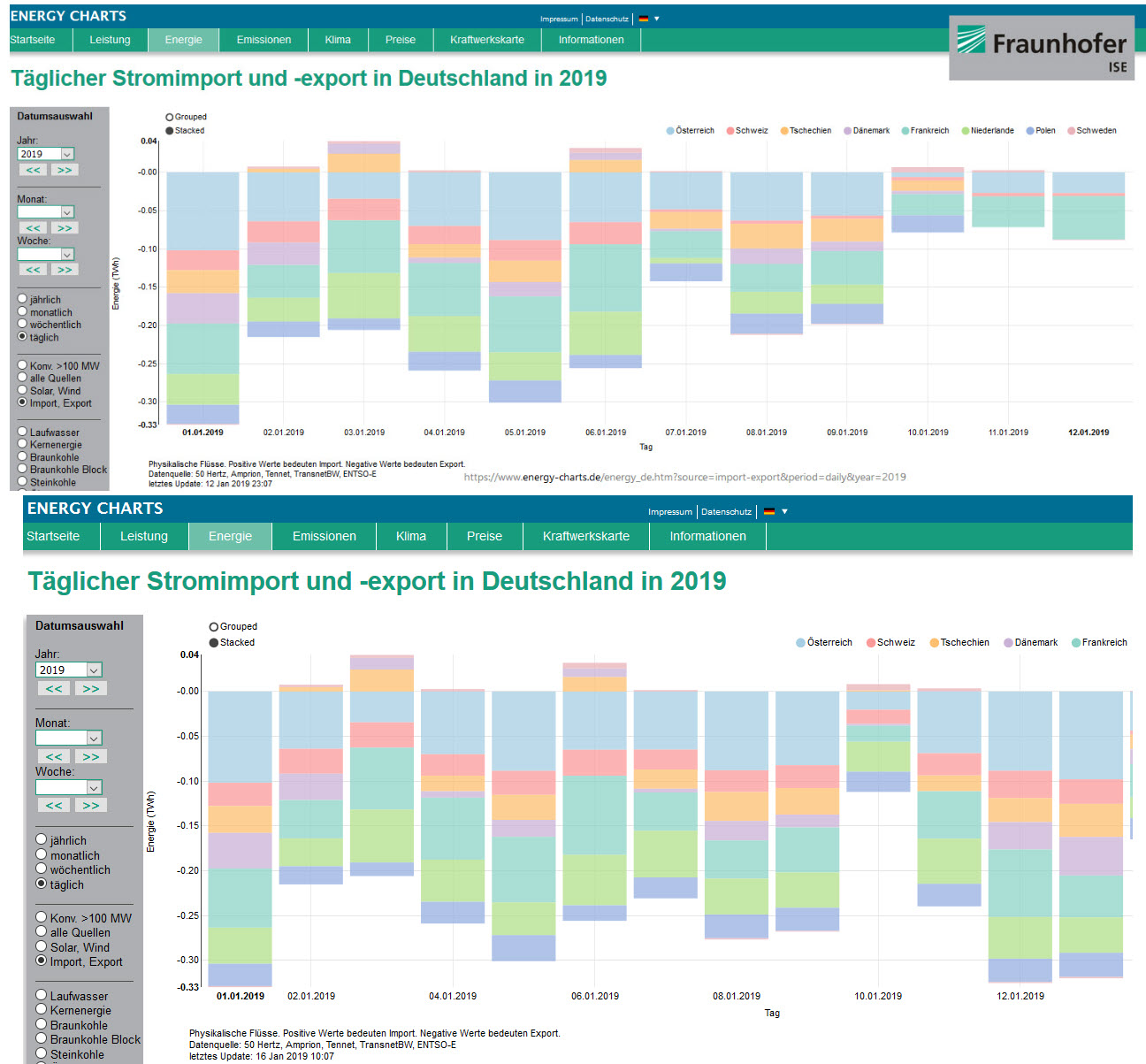Open Emissionen tab in the lower navigation bar
The width and height of the screenshot is (1146, 1064).
[325, 536]
